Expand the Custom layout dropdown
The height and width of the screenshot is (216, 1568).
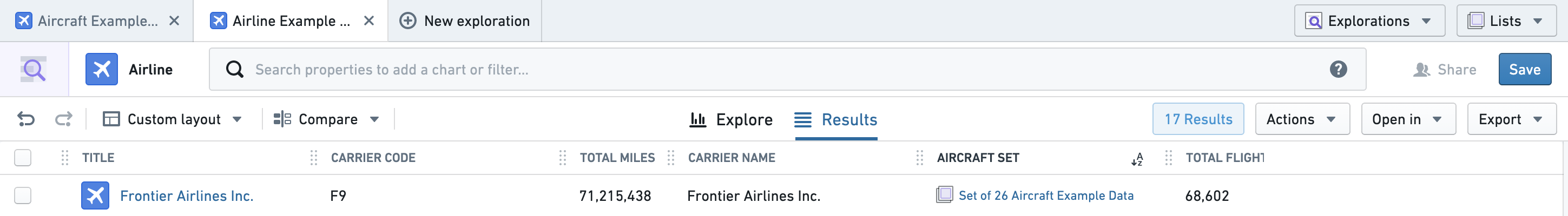click(x=172, y=119)
